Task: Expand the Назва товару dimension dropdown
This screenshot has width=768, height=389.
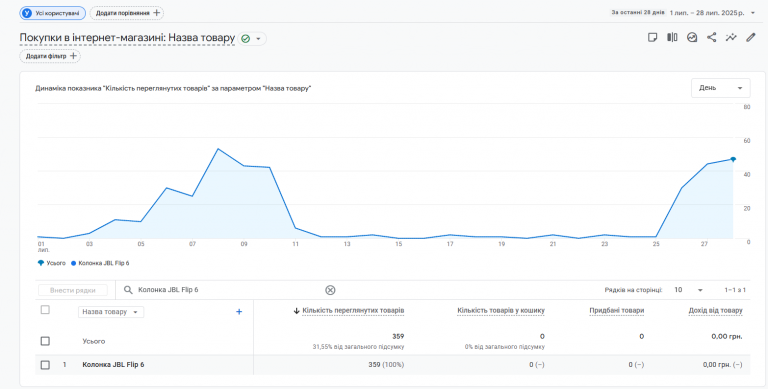Action: click(111, 312)
